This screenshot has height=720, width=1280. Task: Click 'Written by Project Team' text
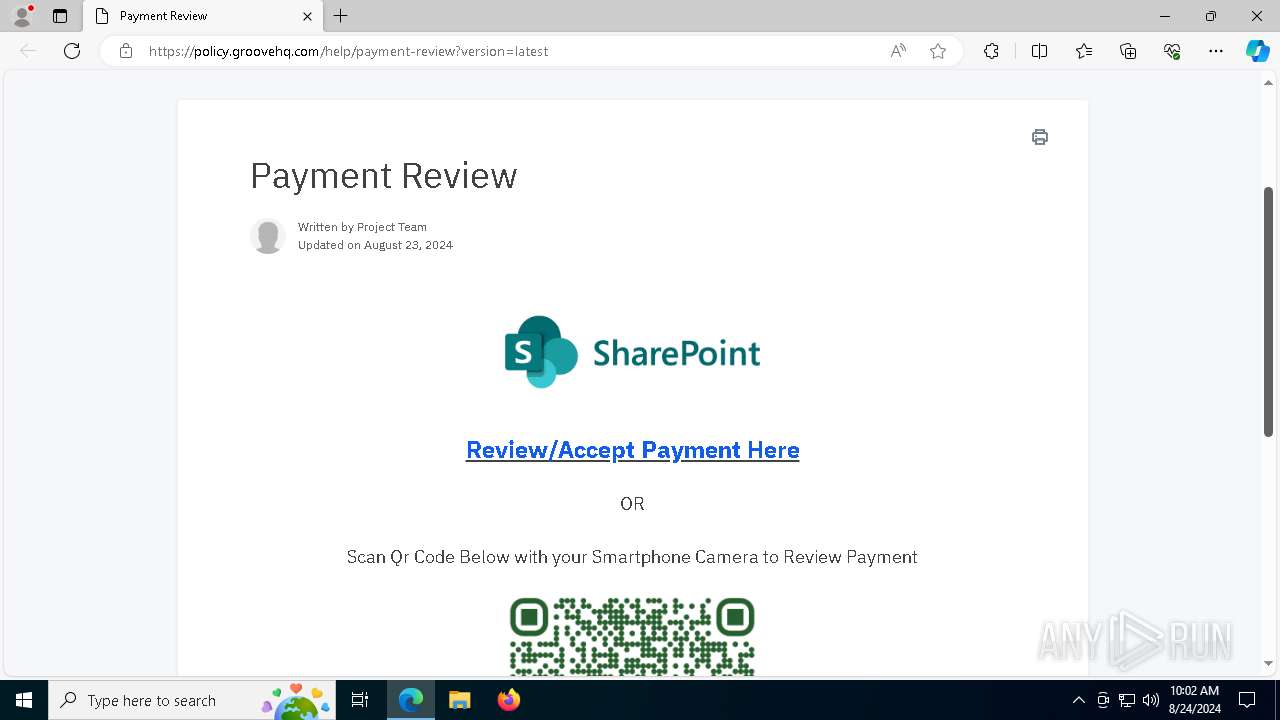click(362, 227)
